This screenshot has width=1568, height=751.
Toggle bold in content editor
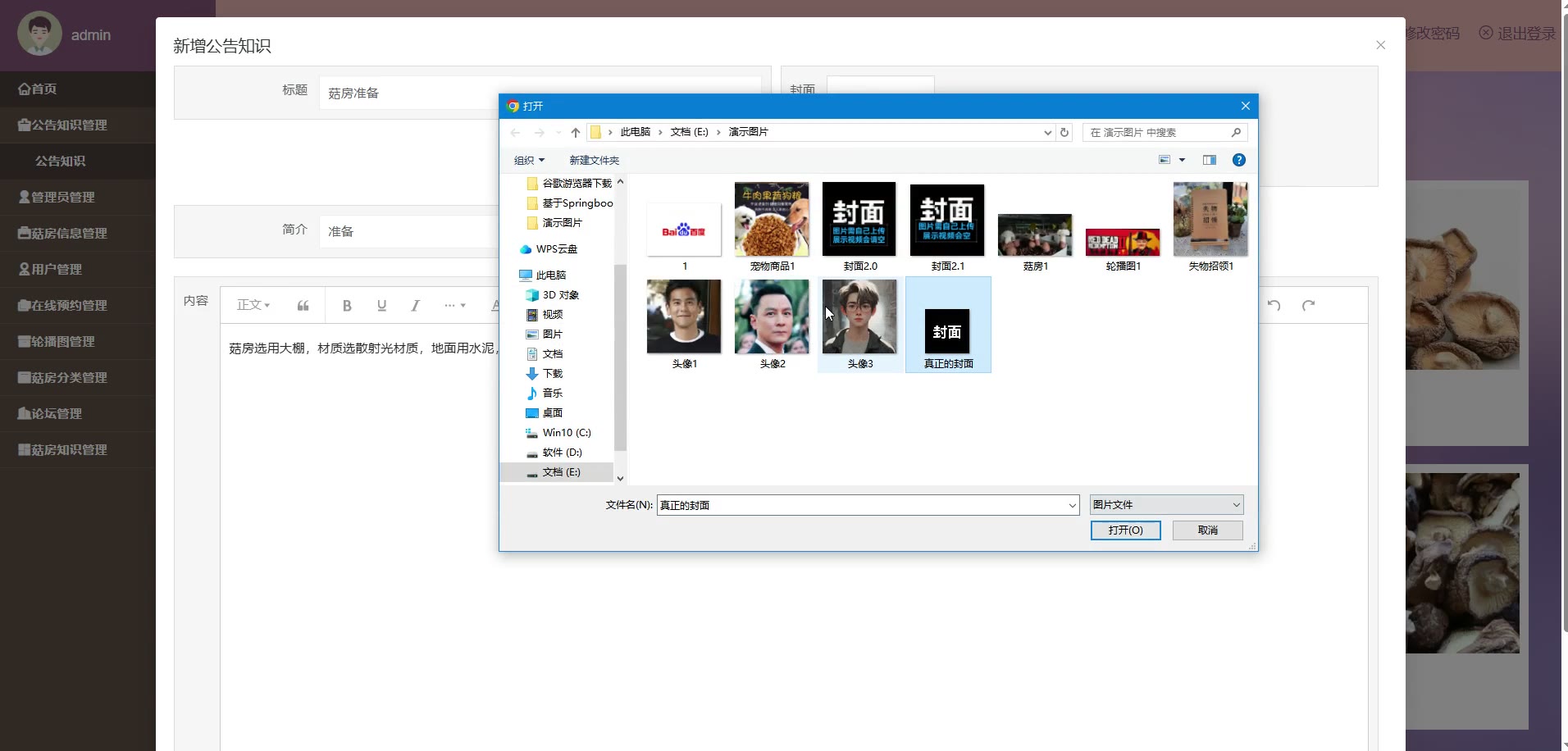347,306
